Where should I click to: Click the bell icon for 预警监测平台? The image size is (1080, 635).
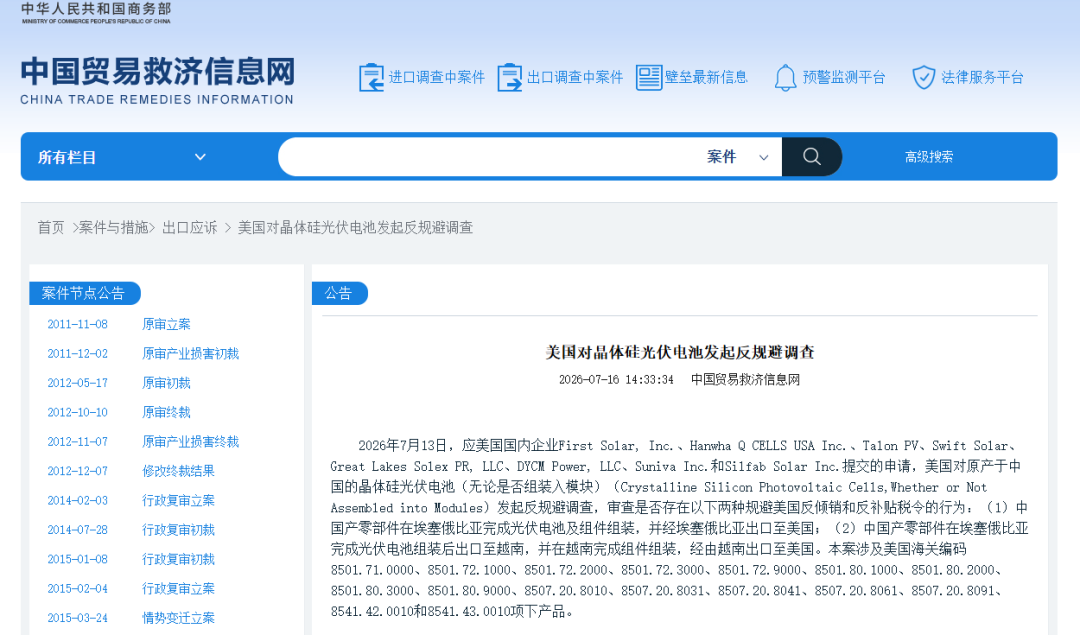tap(785, 78)
